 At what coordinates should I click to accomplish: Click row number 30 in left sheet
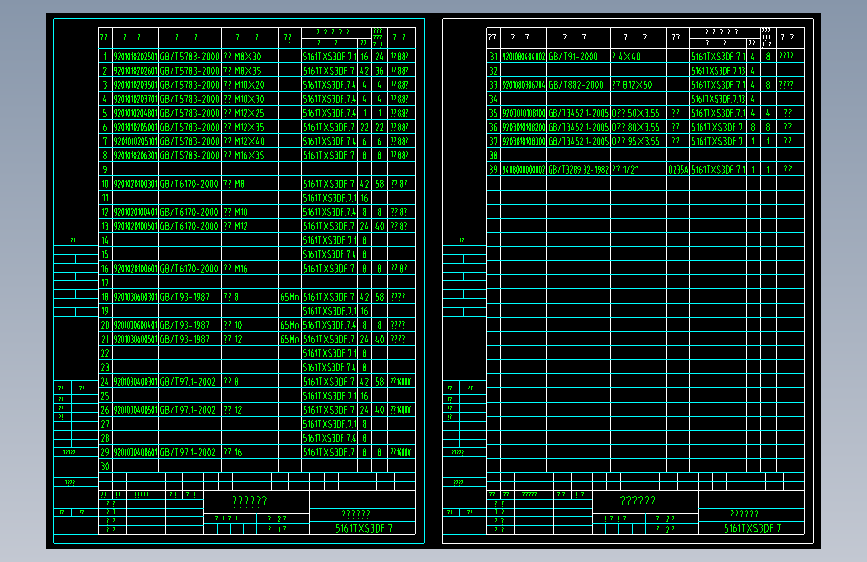tap(105, 466)
